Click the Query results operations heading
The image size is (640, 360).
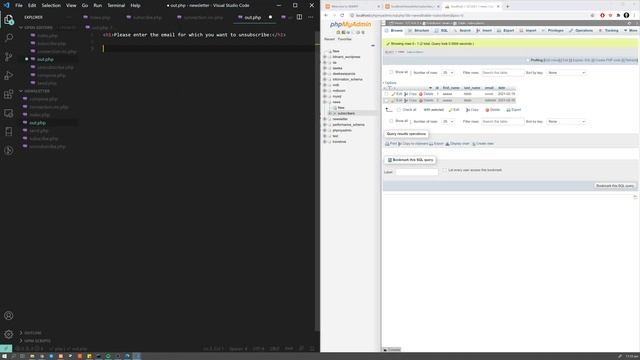(x=406, y=134)
